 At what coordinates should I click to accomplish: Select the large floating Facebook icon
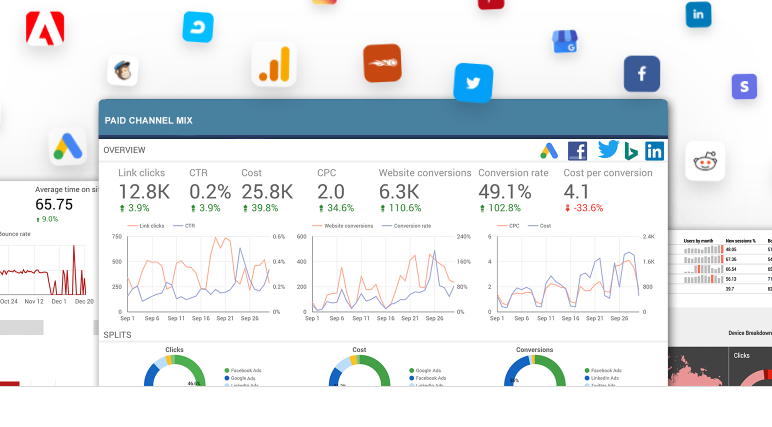[x=641, y=74]
